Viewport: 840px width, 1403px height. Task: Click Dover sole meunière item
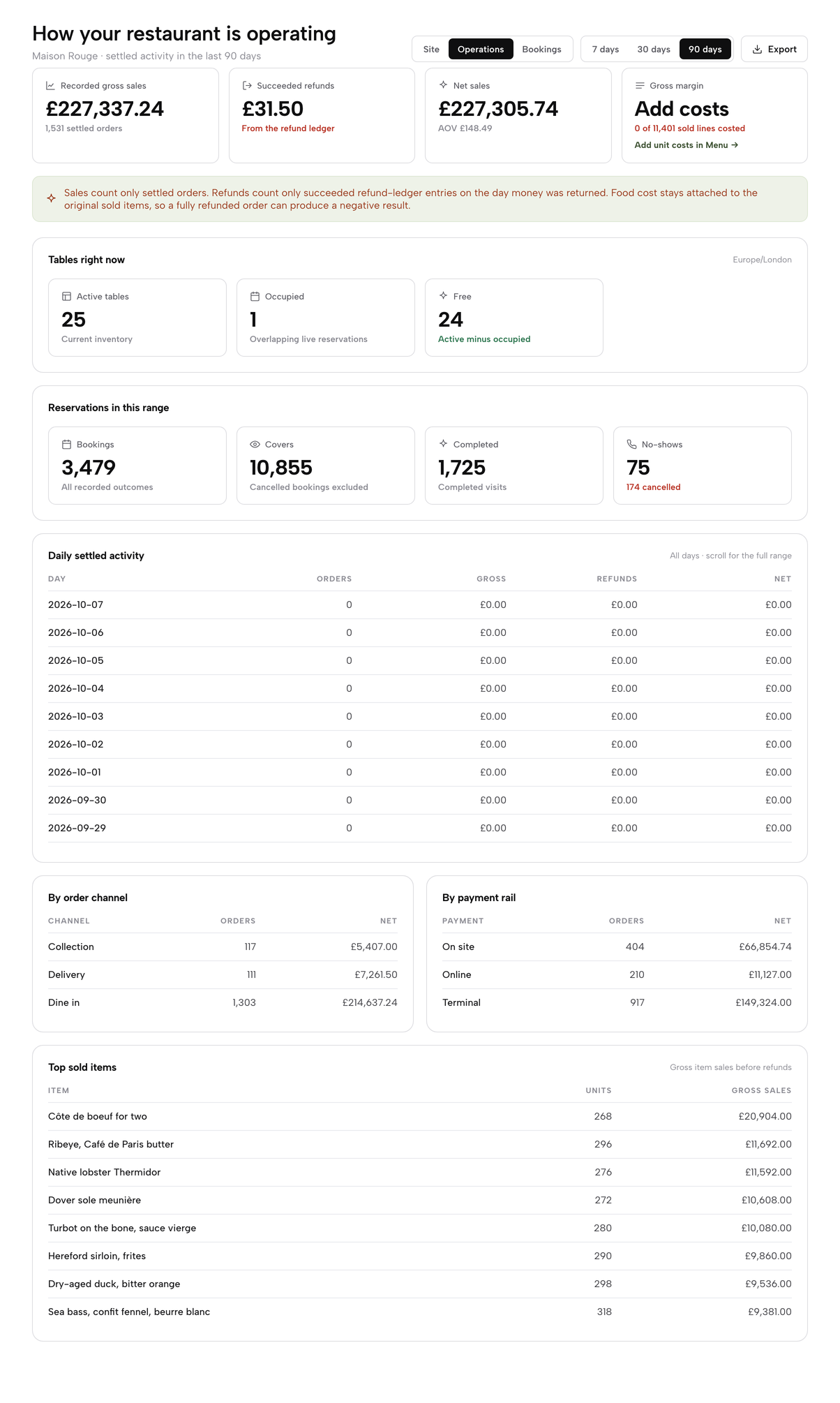(95, 1201)
